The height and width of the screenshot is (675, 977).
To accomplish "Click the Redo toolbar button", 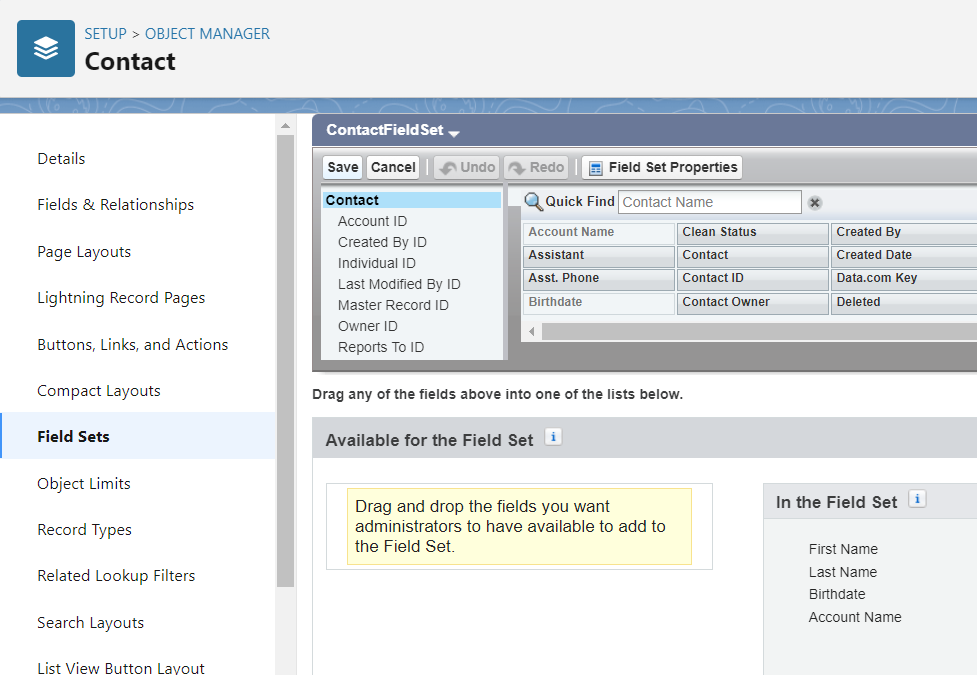I will pyautogui.click(x=536, y=167).
